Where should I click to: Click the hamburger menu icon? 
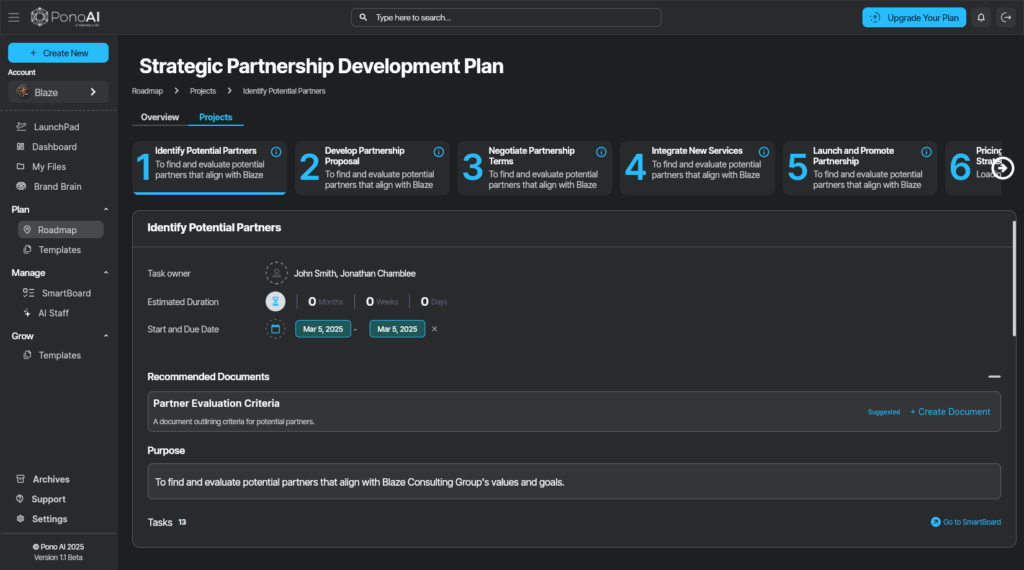coord(14,17)
